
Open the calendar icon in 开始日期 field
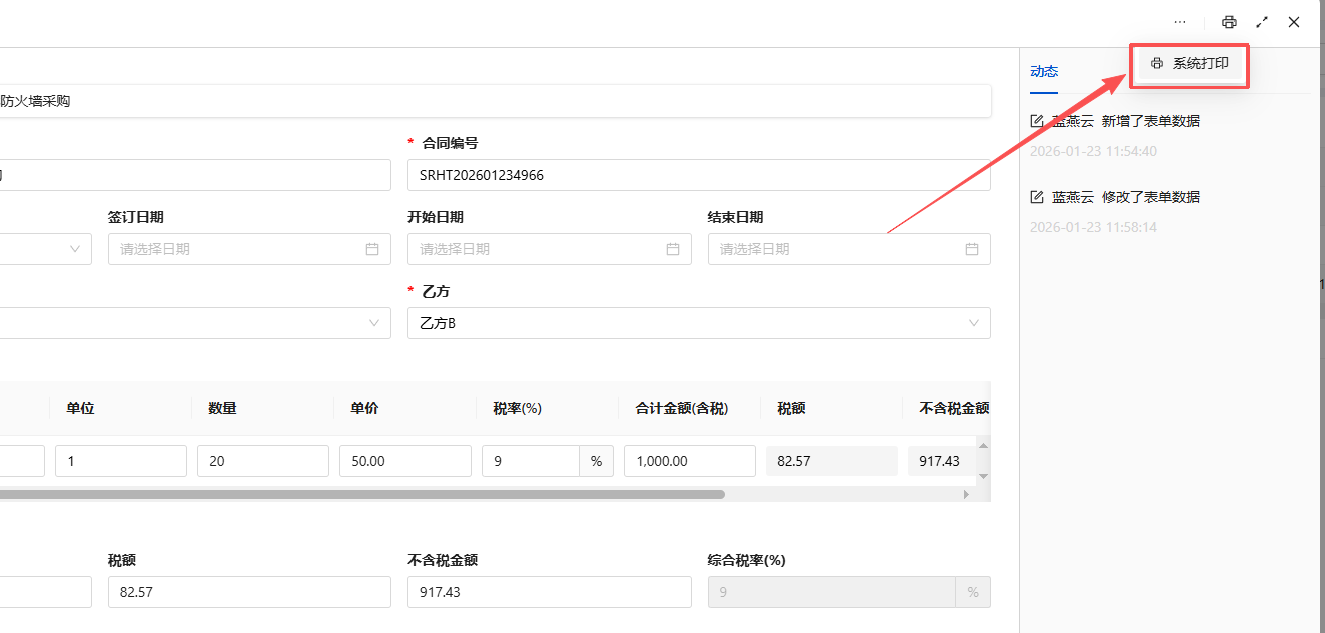pyautogui.click(x=672, y=248)
